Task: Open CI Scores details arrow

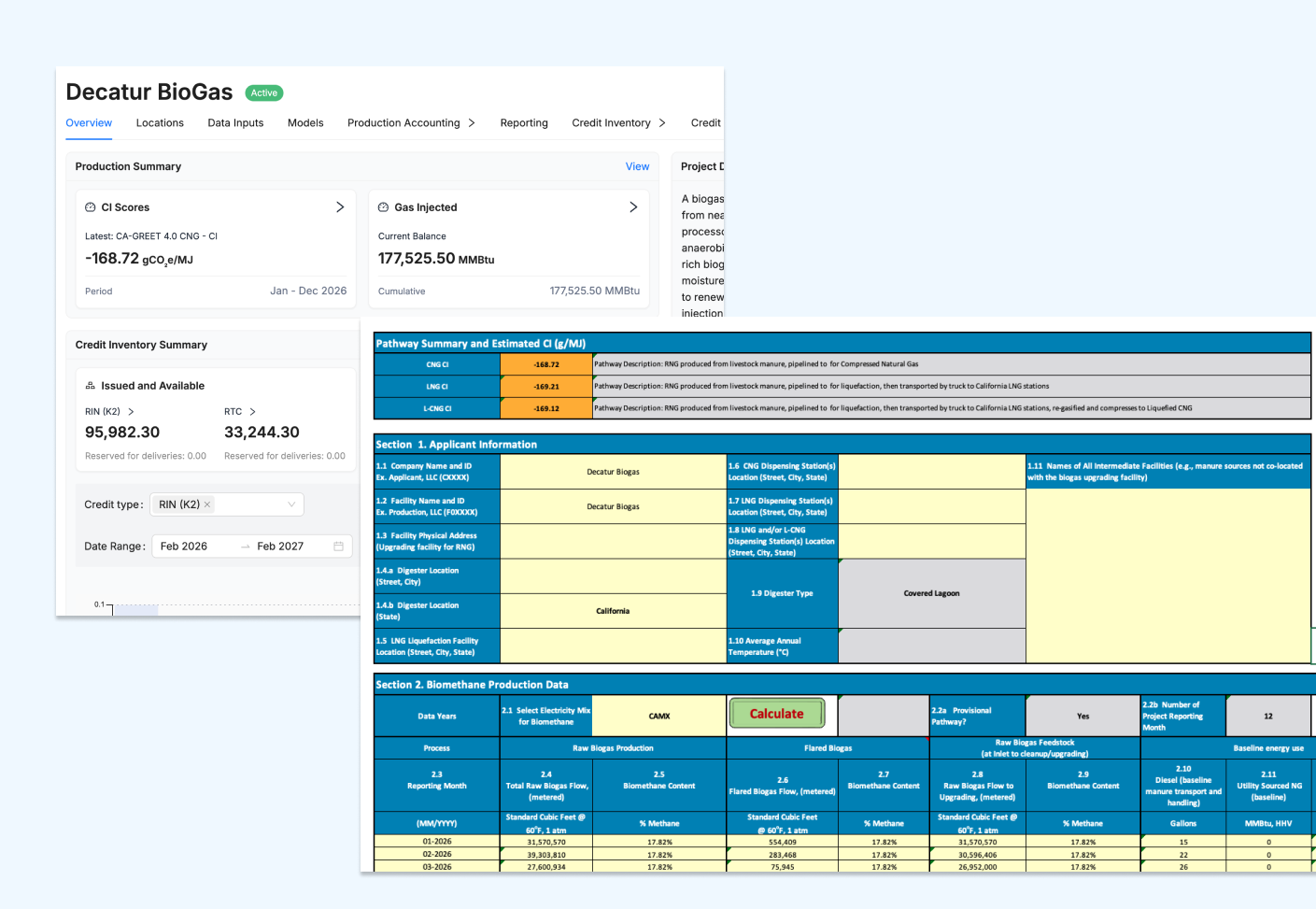Action: click(x=340, y=206)
